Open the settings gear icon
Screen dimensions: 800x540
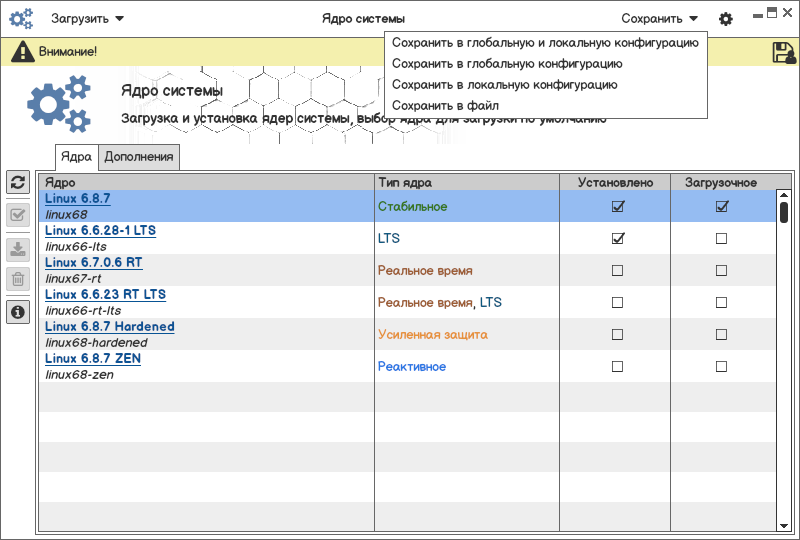[x=726, y=19]
